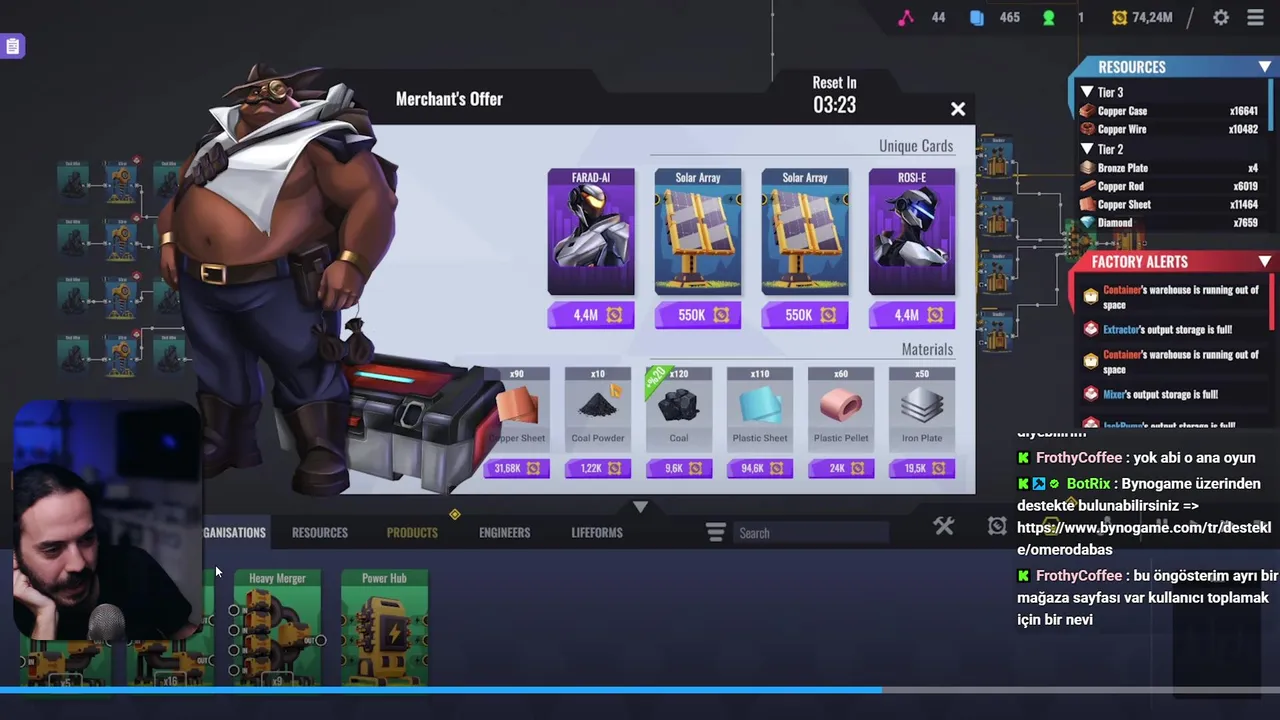The width and height of the screenshot is (1280, 720).
Task: Buy Plastic Sheet for 94,6K
Action: 760,468
